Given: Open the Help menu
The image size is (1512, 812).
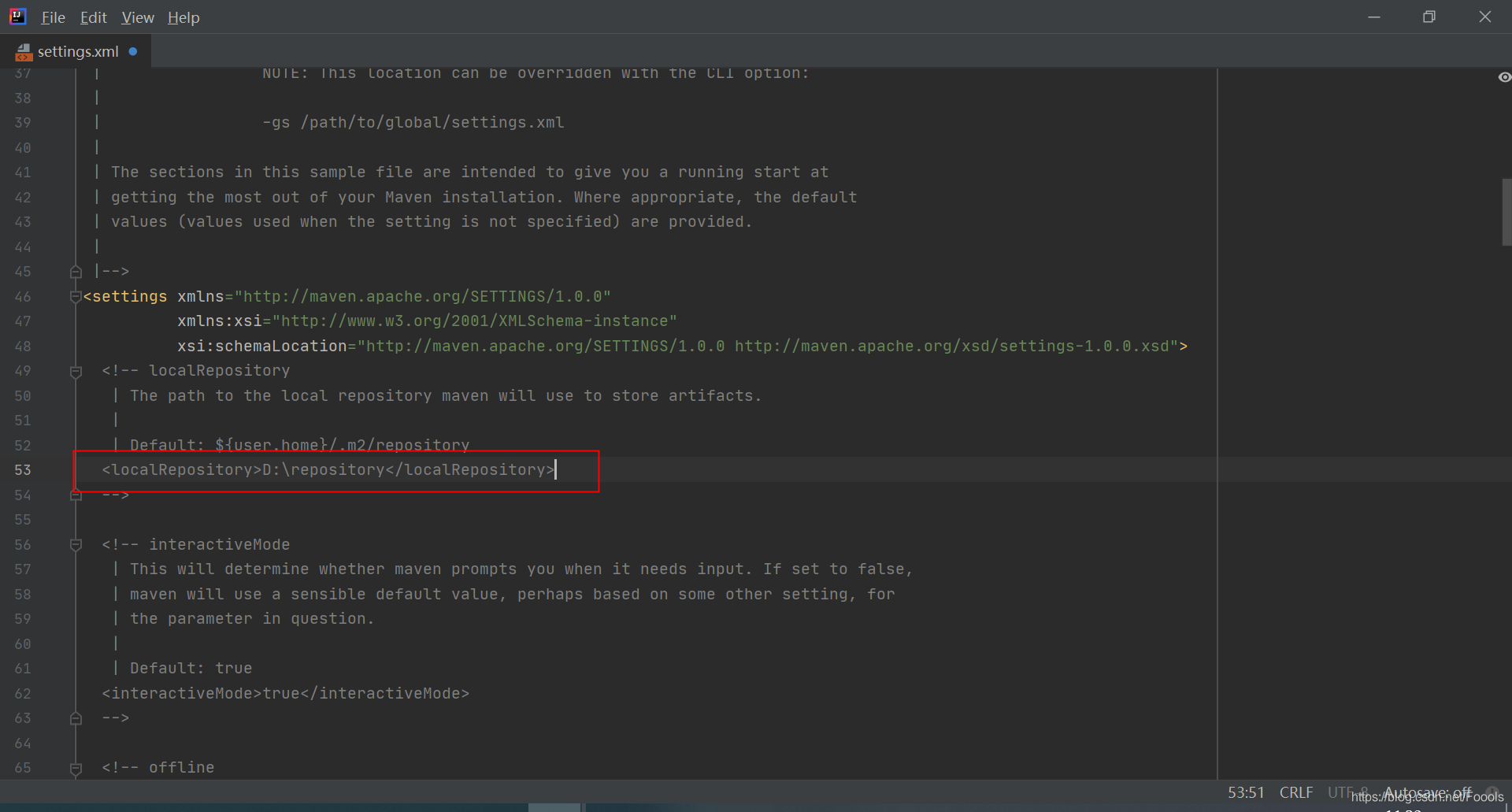Looking at the screenshot, I should pos(183,17).
